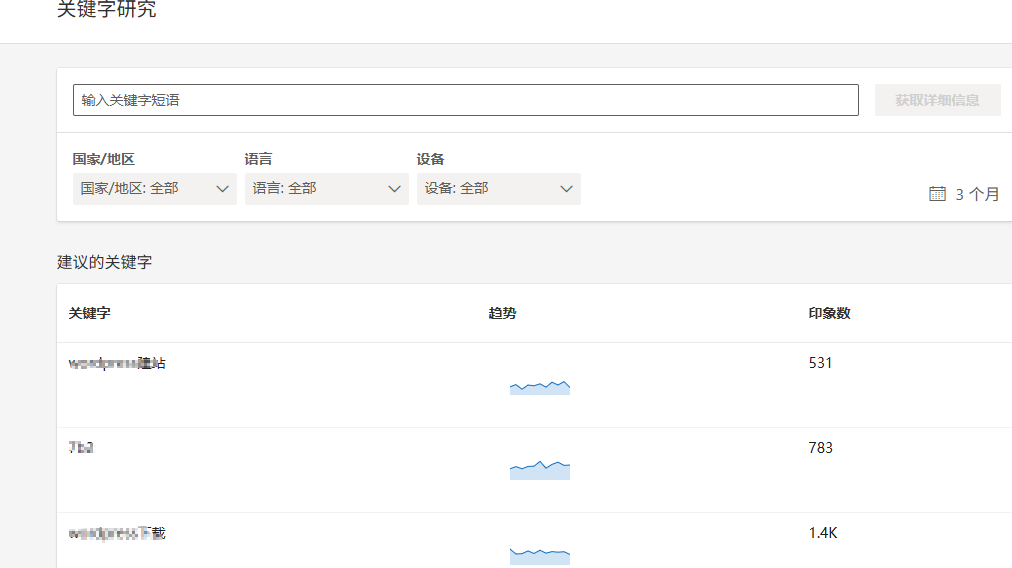Click the keyword phrase input field

pos(465,100)
